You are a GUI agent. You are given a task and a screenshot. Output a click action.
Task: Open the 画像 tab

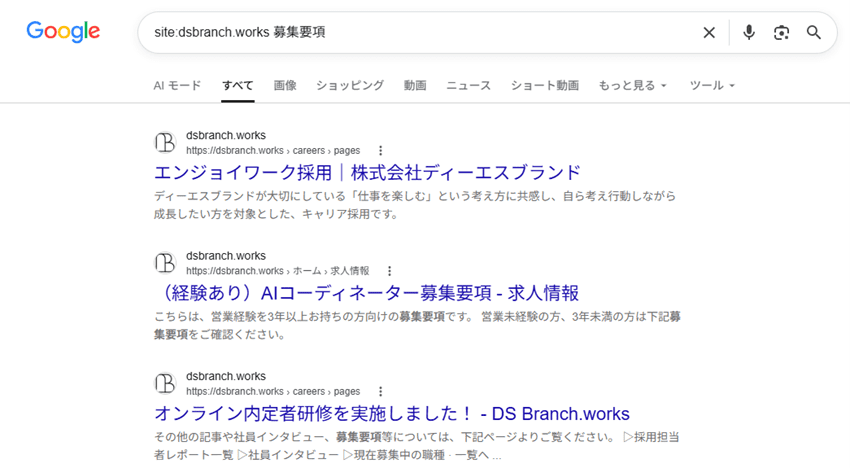click(x=285, y=85)
